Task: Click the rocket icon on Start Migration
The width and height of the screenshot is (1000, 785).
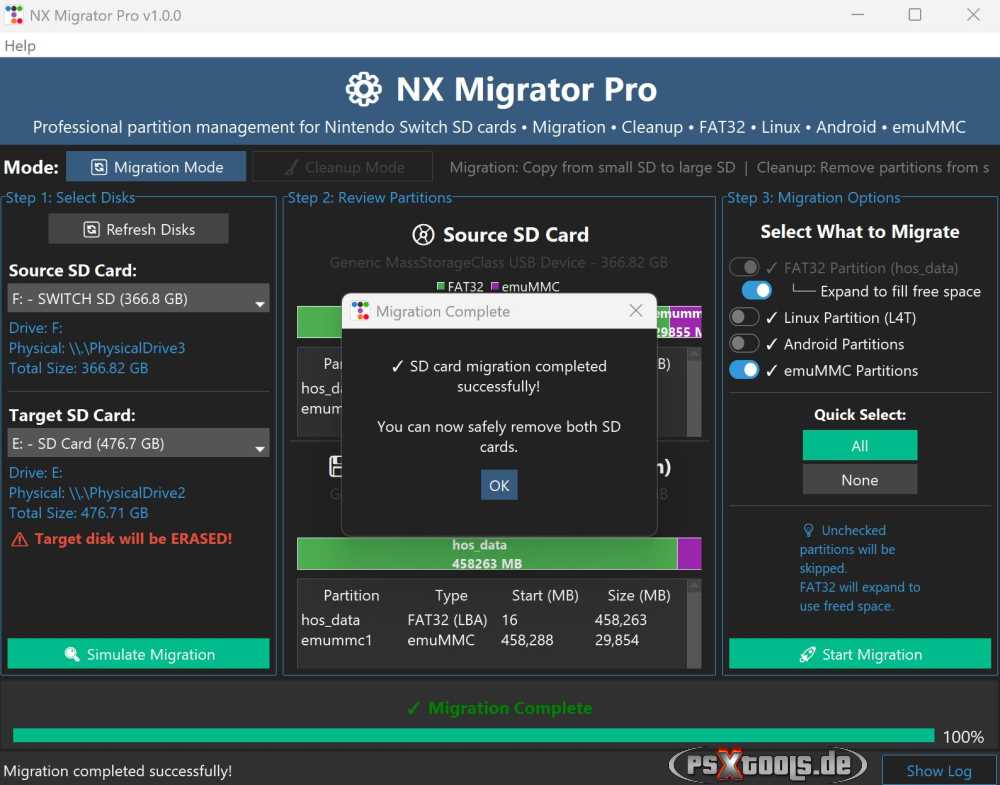Action: click(x=808, y=654)
